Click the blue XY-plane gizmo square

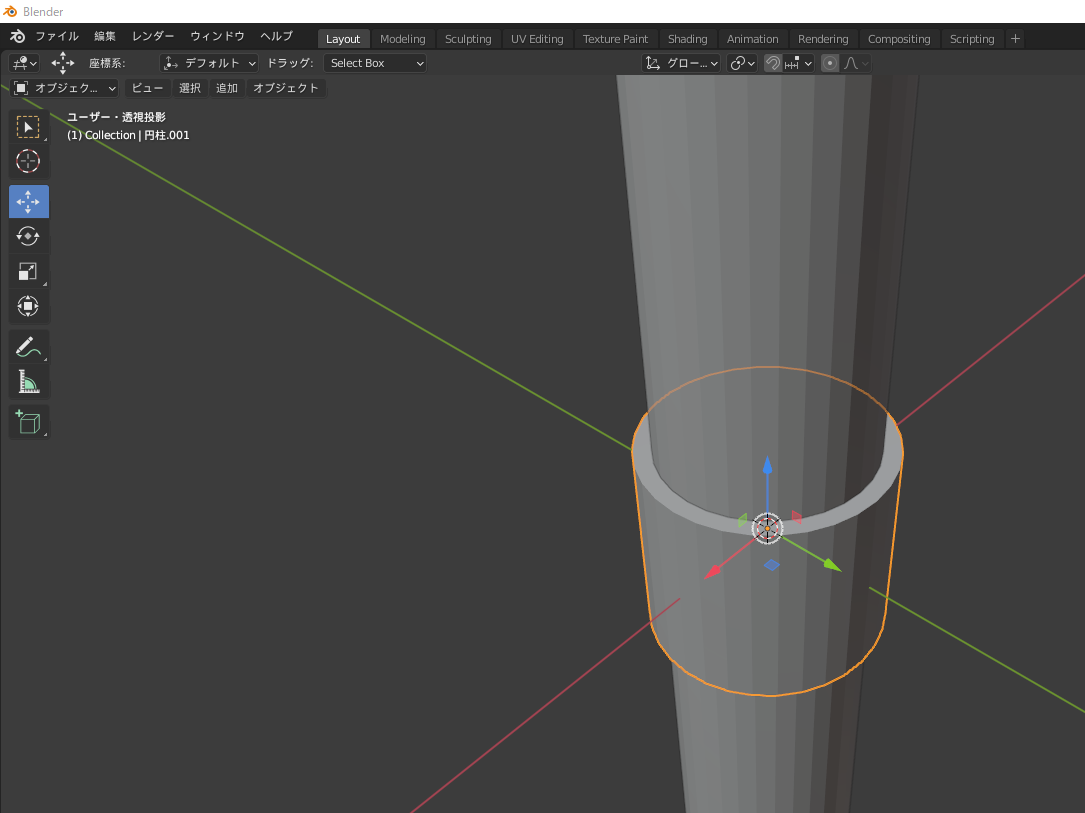[x=772, y=565]
